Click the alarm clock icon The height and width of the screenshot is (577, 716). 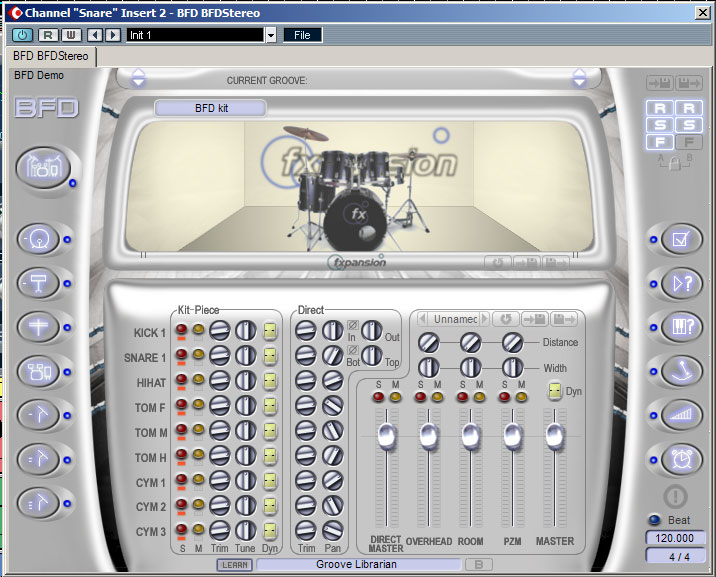tap(681, 459)
